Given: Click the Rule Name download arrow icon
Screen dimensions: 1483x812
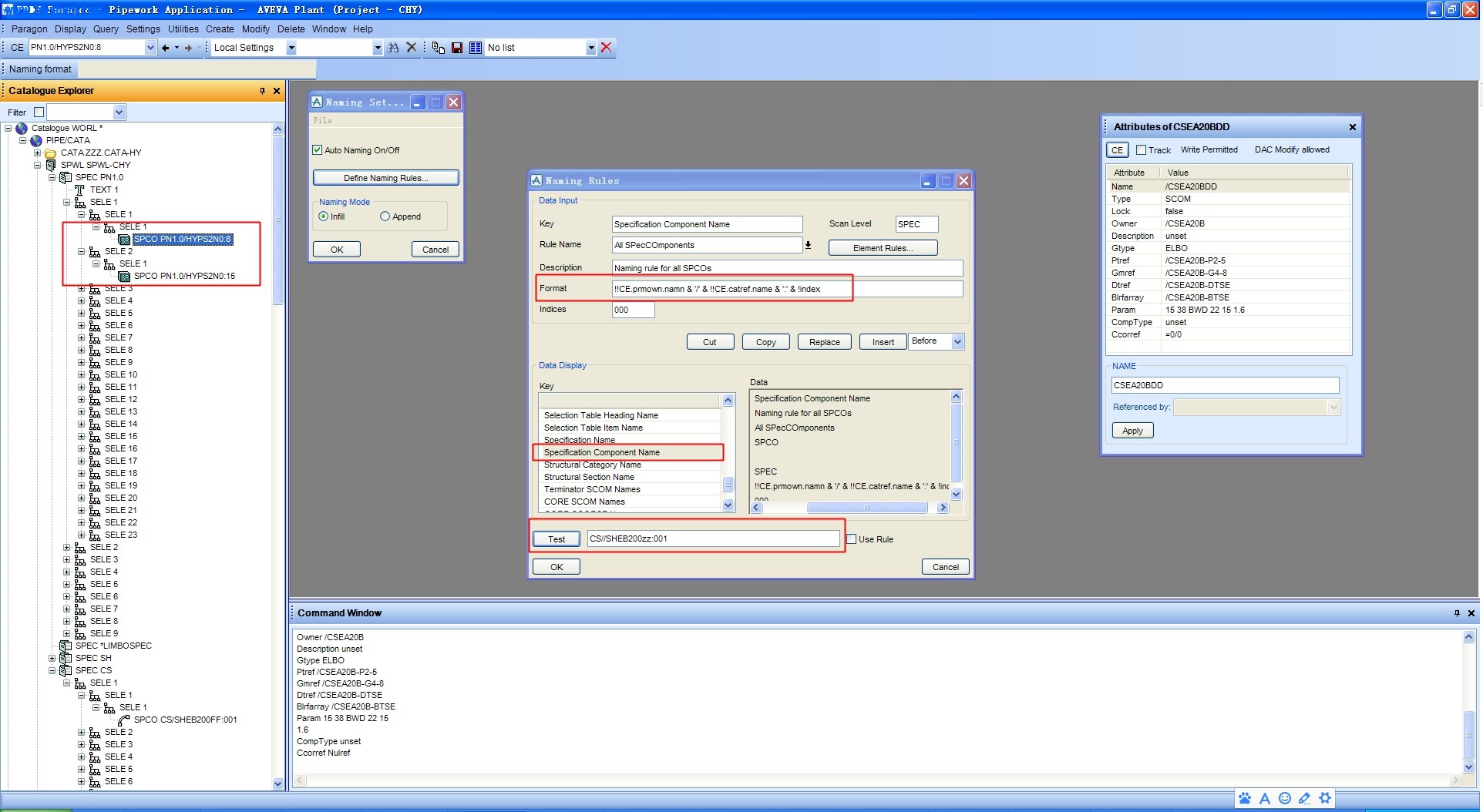Looking at the screenshot, I should [x=808, y=245].
